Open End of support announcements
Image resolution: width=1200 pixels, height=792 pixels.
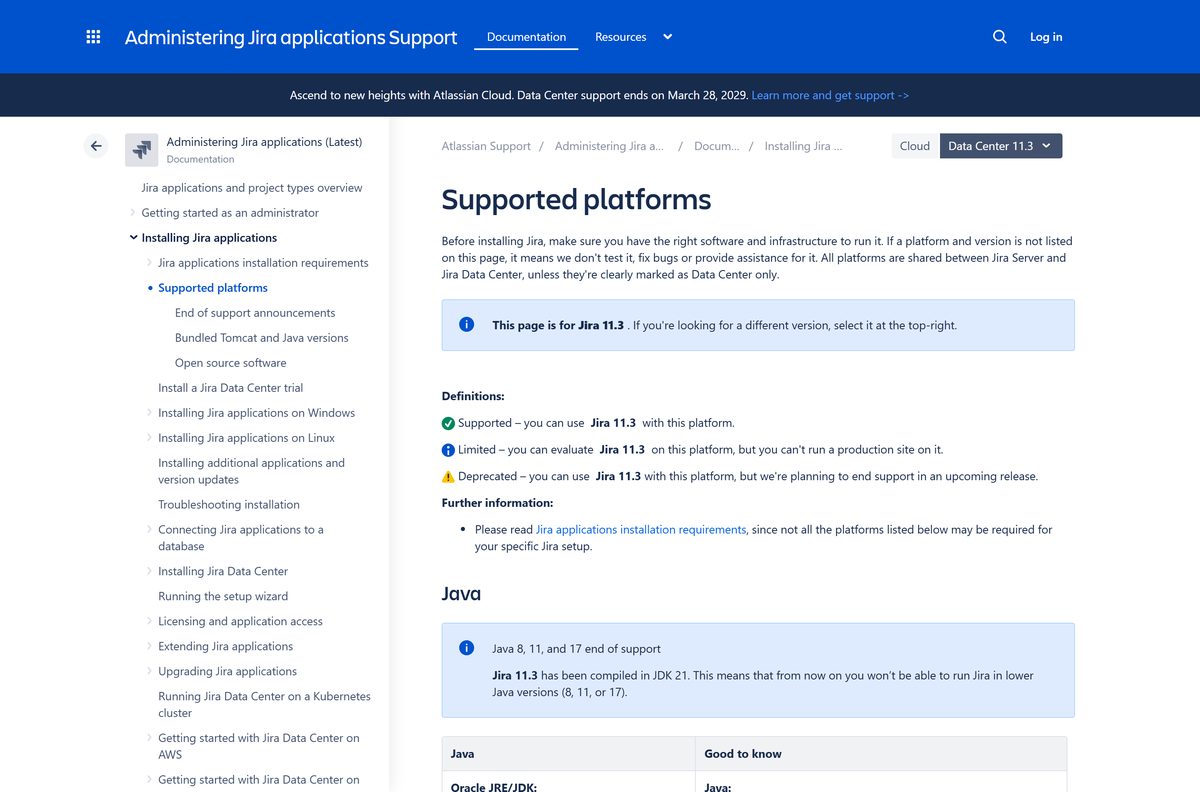tap(255, 313)
